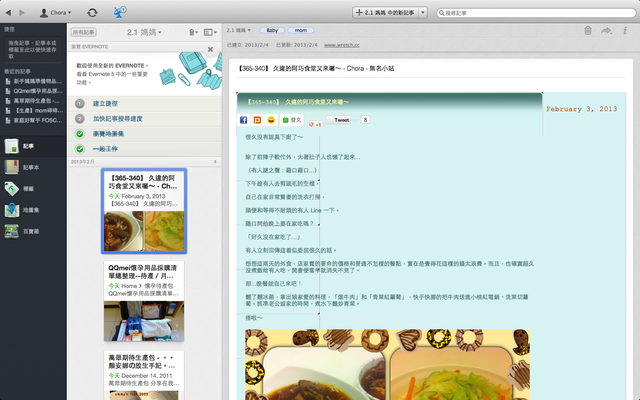The image size is (640, 400).
Task: Click the 2013年2月 month header
Action: 83,162
